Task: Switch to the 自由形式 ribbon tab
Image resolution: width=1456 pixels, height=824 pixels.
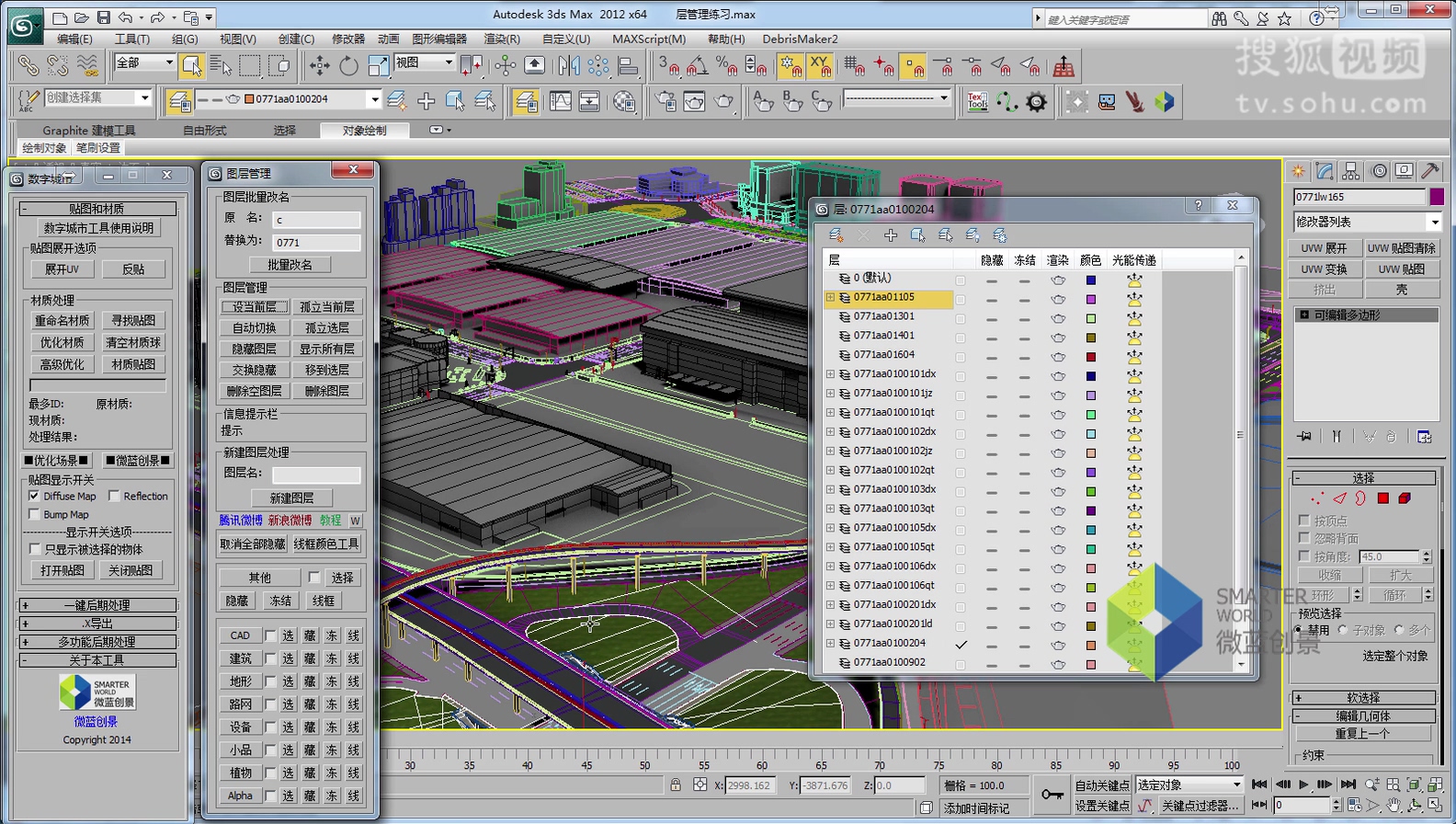Action: [205, 131]
